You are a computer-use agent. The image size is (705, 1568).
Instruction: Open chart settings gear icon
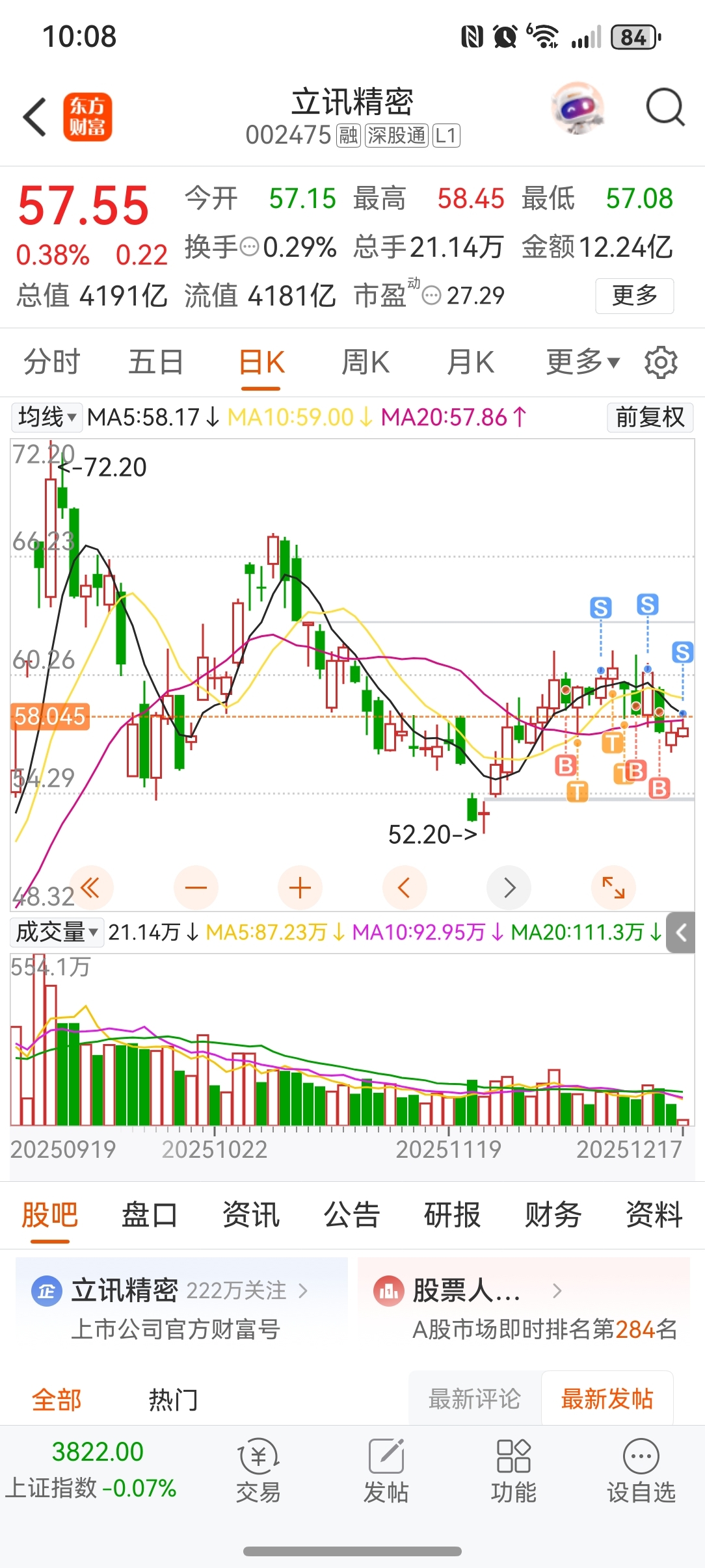(x=661, y=362)
